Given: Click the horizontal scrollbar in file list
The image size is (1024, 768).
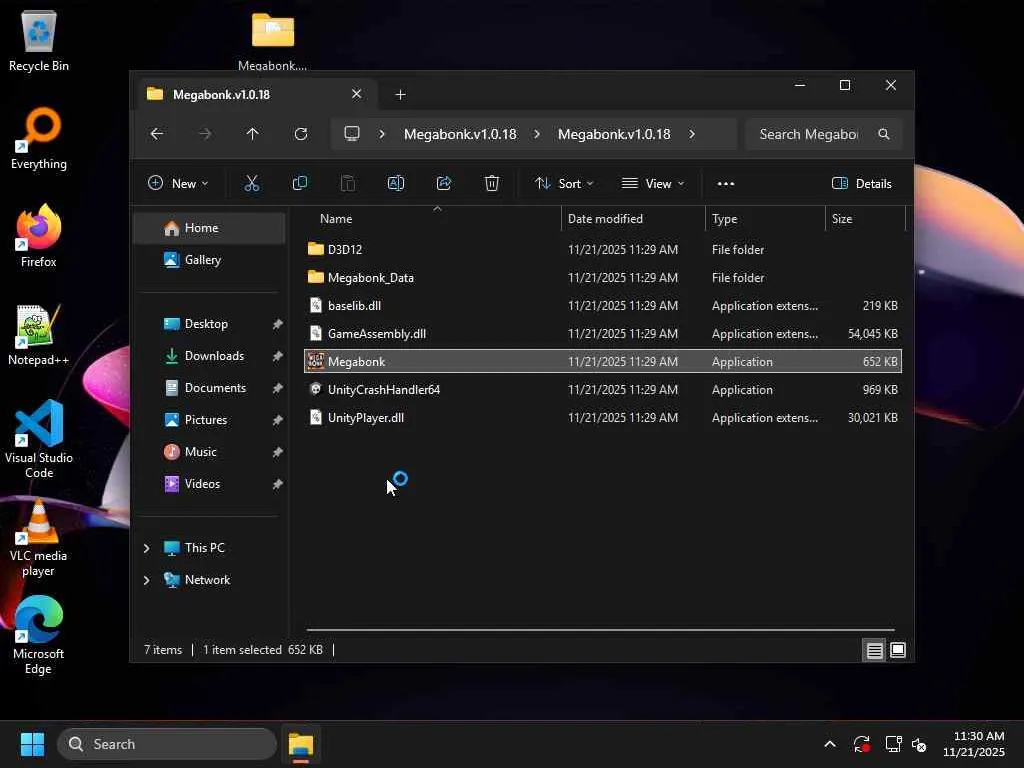Looking at the screenshot, I should [x=600, y=630].
